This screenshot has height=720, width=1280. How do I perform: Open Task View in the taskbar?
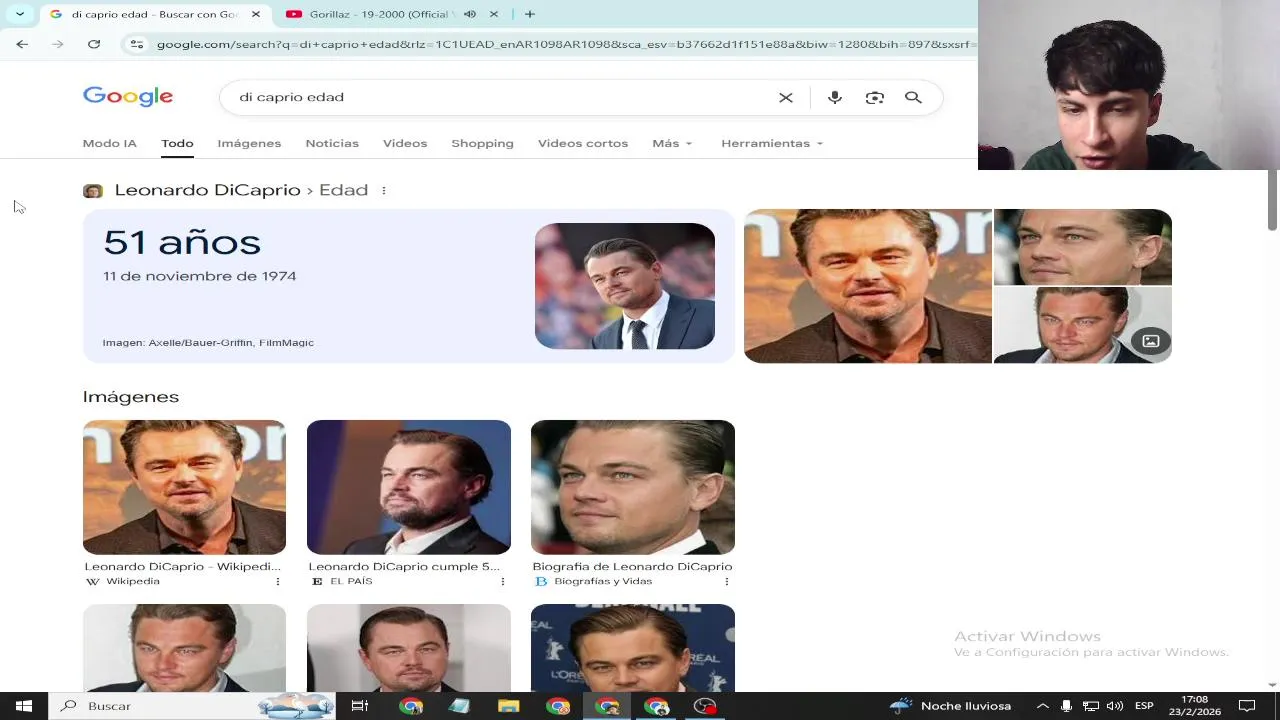click(360, 706)
